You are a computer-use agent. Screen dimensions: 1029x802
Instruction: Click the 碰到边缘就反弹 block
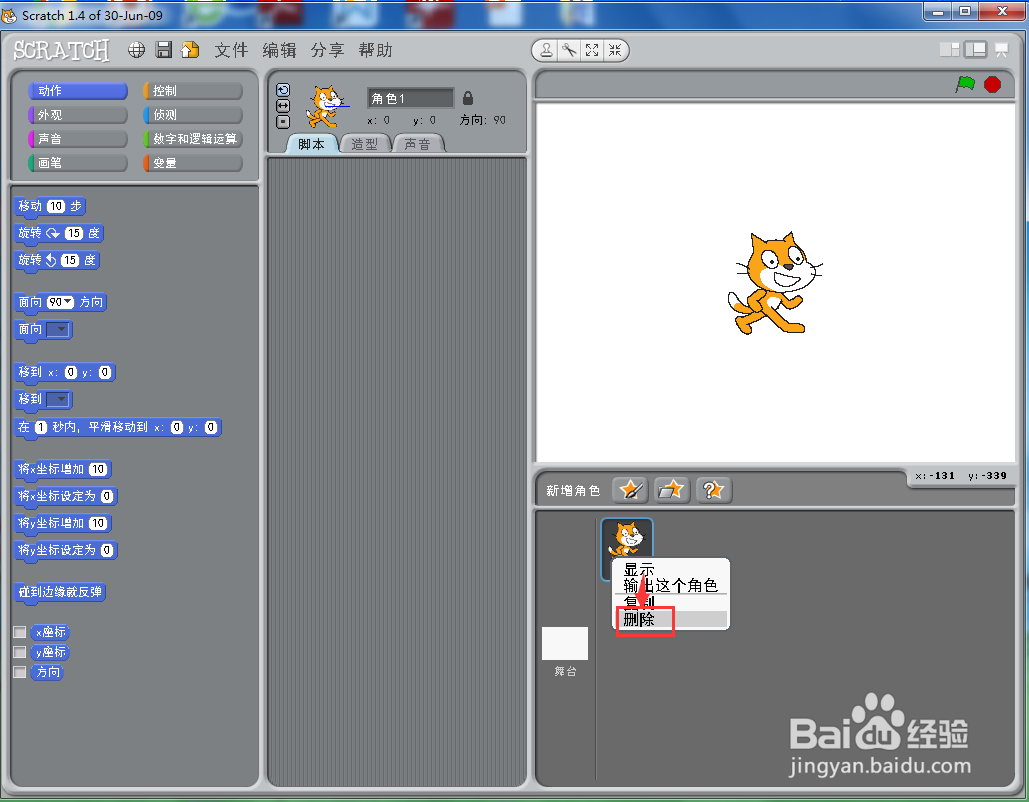pyautogui.click(x=60, y=592)
